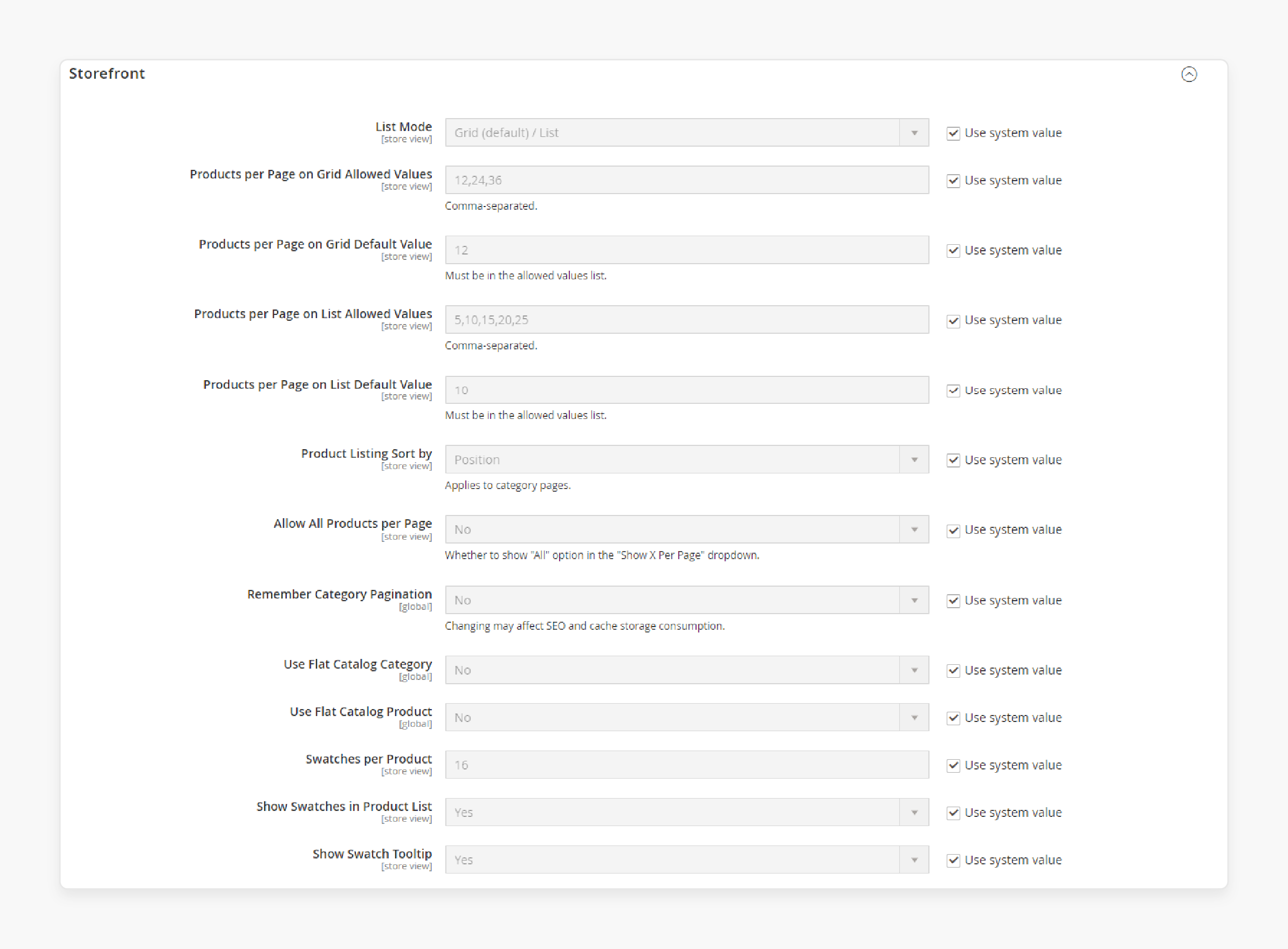Uncheck Use system value for Allow All Products per Page
Screen dimensions: 1288x949
coord(953,530)
